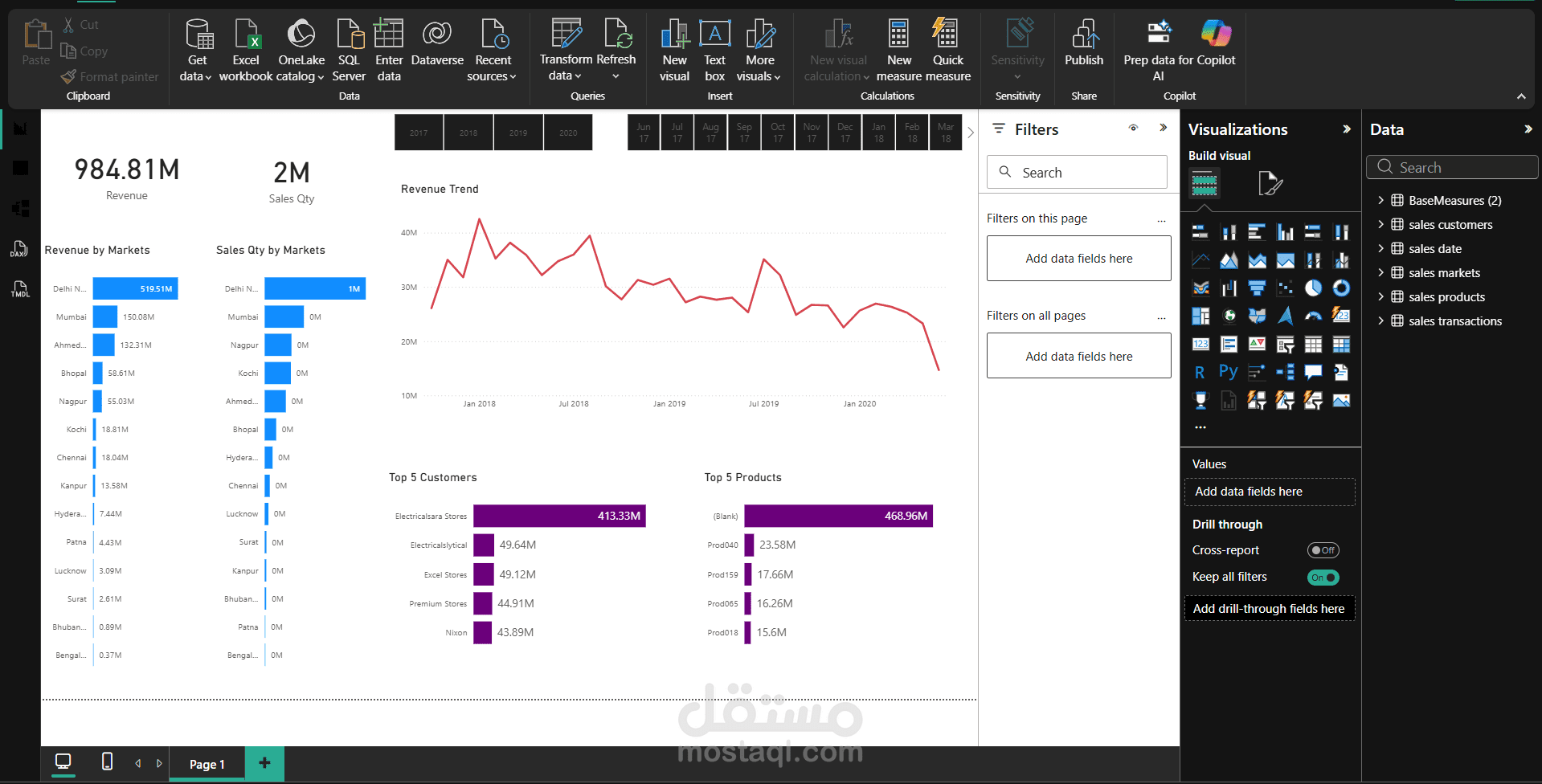Select the Gauge visualization

coord(1313,316)
